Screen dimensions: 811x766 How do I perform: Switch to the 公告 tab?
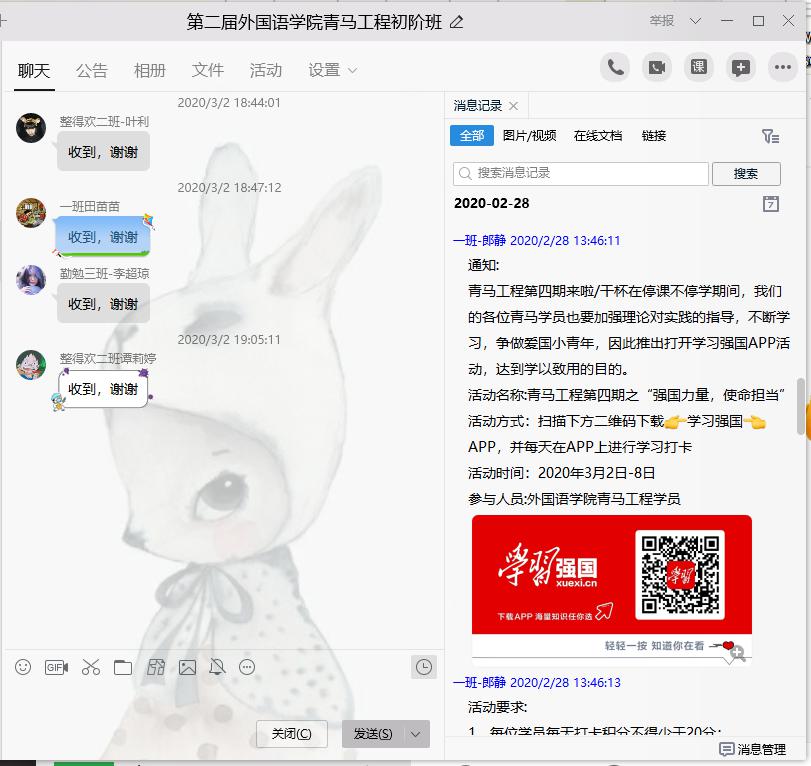pyautogui.click(x=91, y=70)
